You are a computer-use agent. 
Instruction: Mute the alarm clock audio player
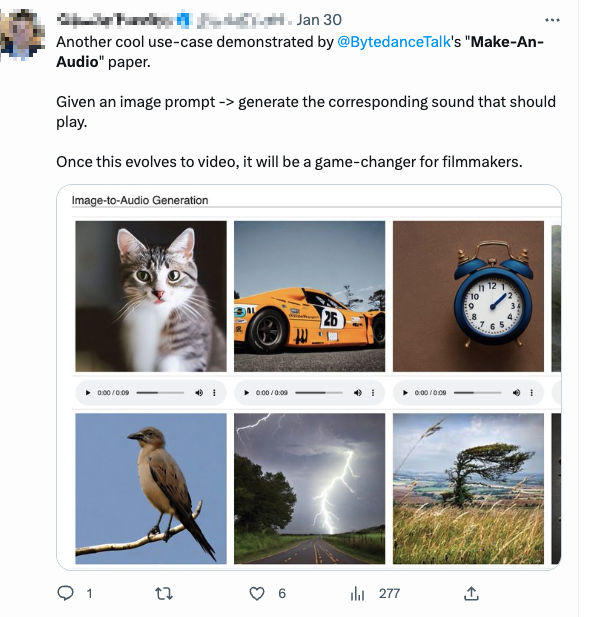(514, 393)
